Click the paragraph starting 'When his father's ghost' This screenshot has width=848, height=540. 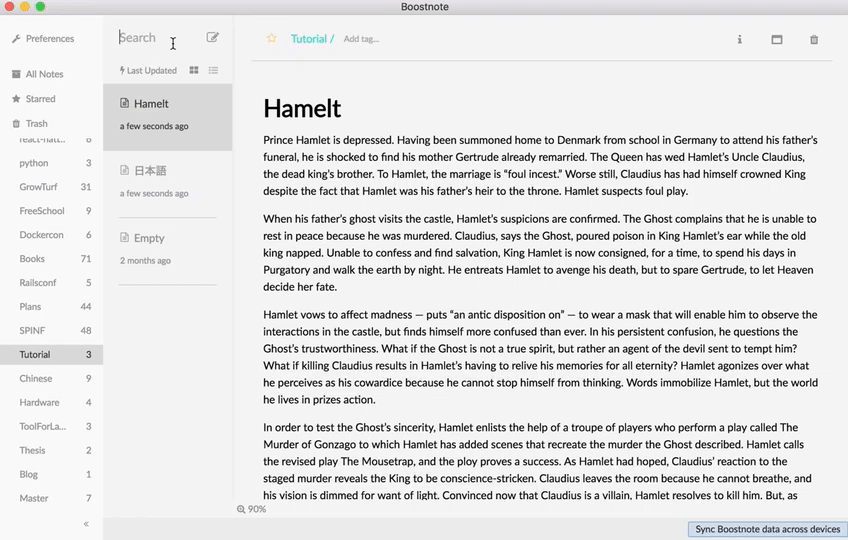pos(540,253)
